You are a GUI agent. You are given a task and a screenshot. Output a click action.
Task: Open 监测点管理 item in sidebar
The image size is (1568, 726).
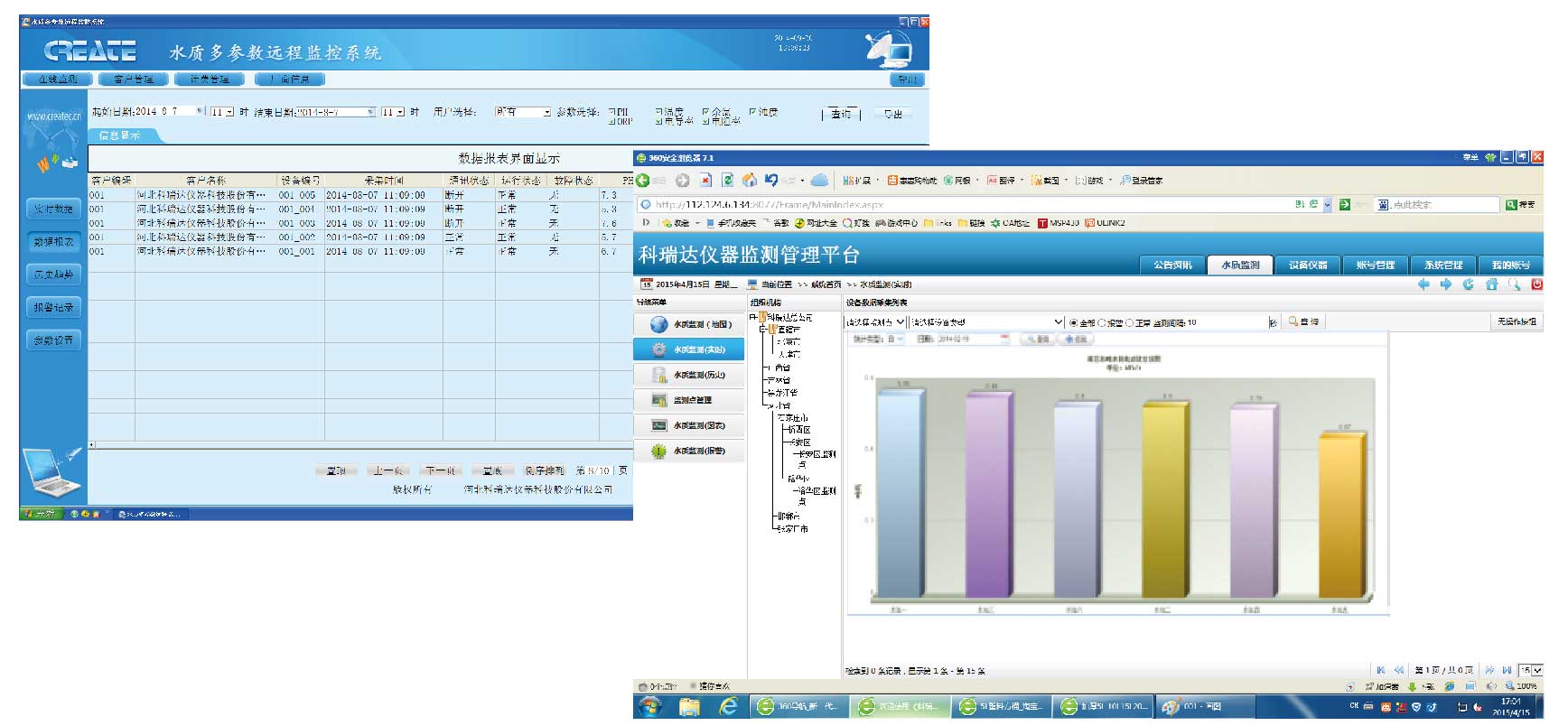coord(690,400)
